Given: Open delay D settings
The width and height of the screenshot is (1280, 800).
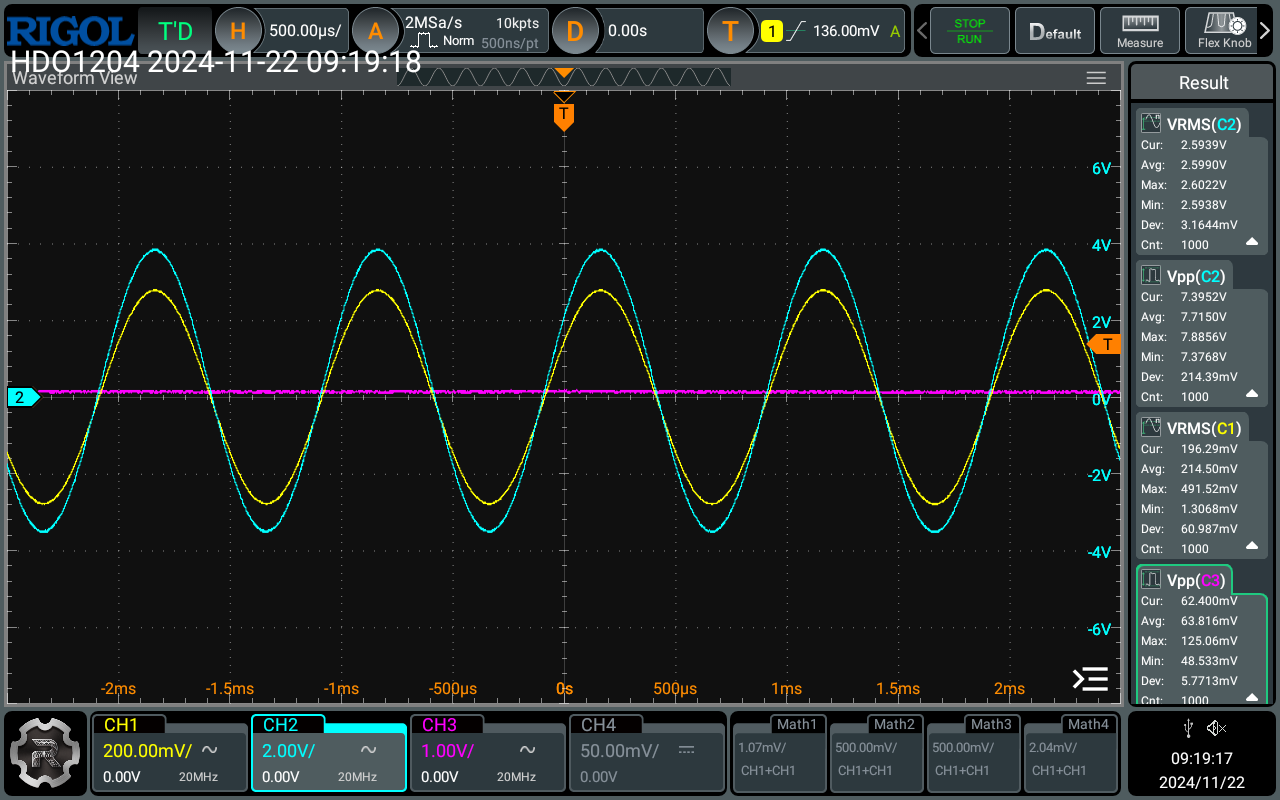Looking at the screenshot, I should pos(575,31).
